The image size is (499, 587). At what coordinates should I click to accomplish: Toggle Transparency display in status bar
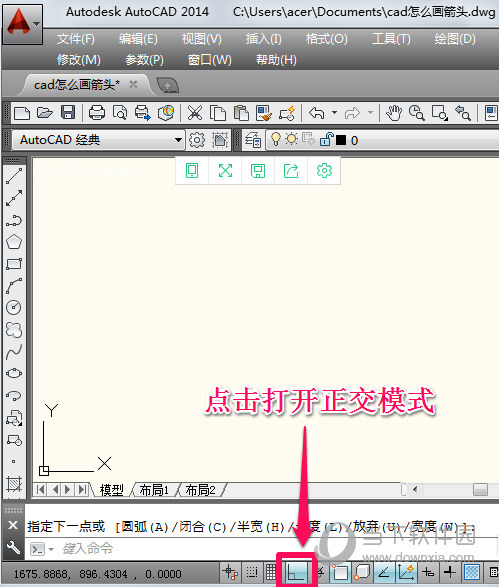pyautogui.click(x=472, y=572)
